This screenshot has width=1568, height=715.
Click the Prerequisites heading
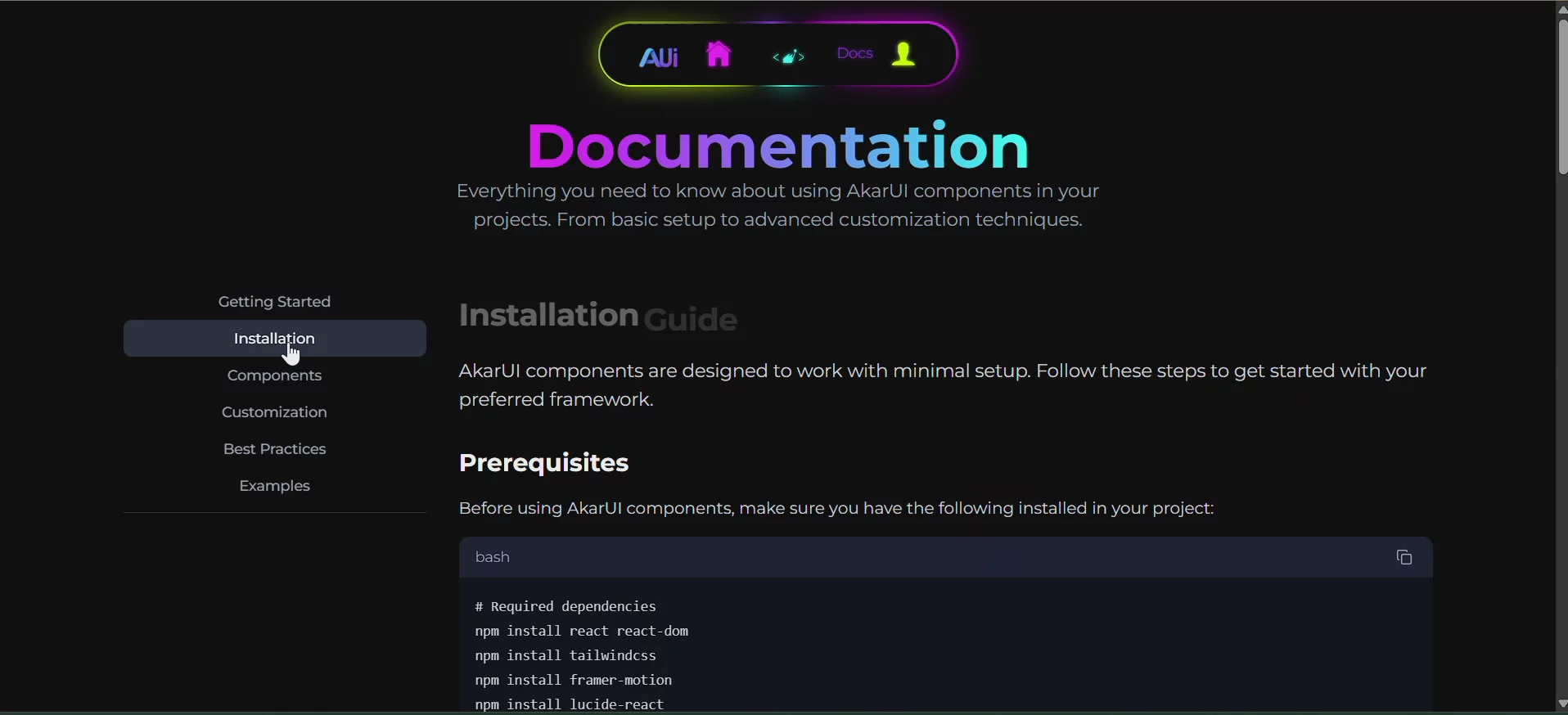(x=543, y=462)
